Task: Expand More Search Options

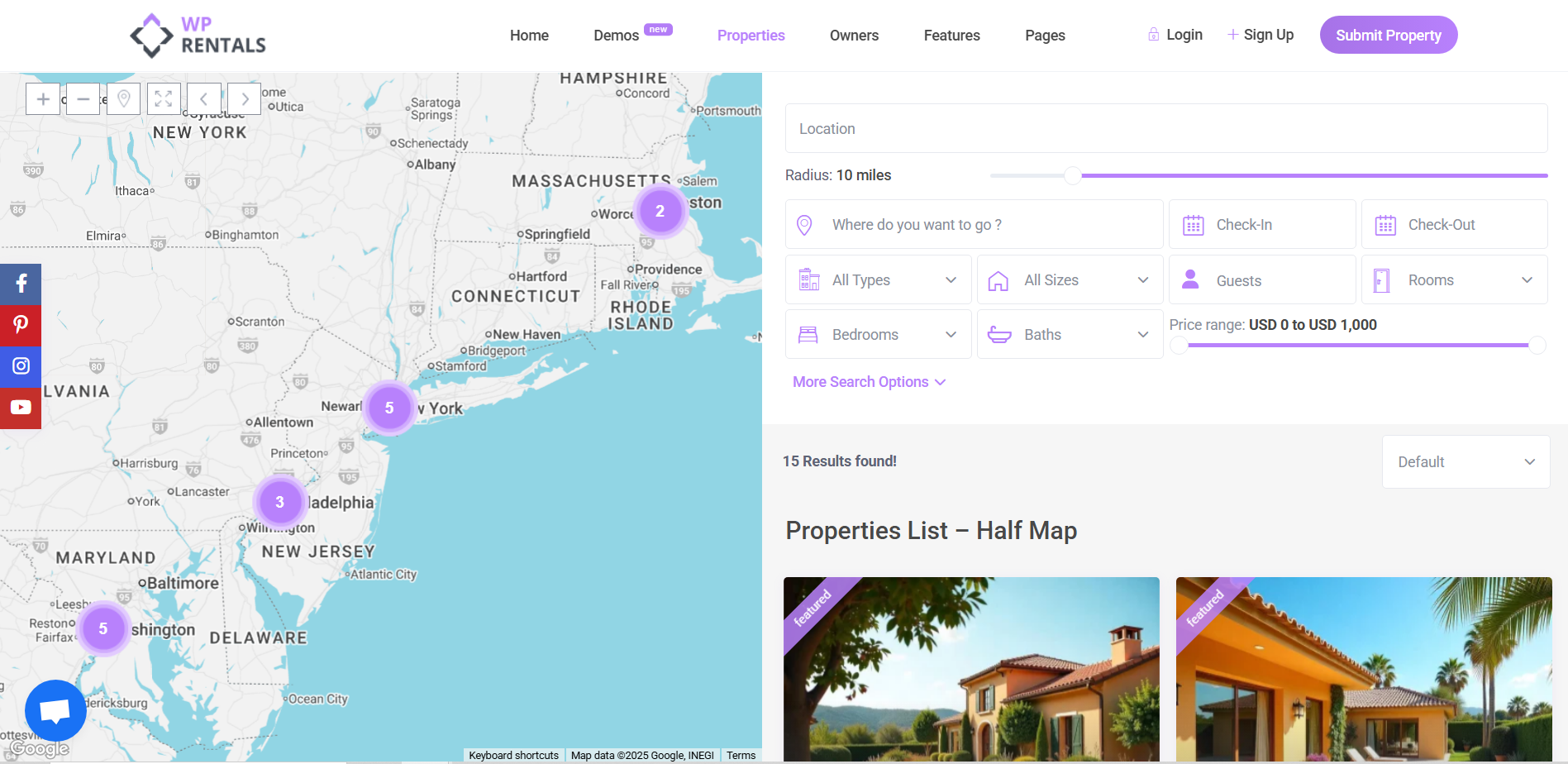Action: pyautogui.click(x=869, y=382)
